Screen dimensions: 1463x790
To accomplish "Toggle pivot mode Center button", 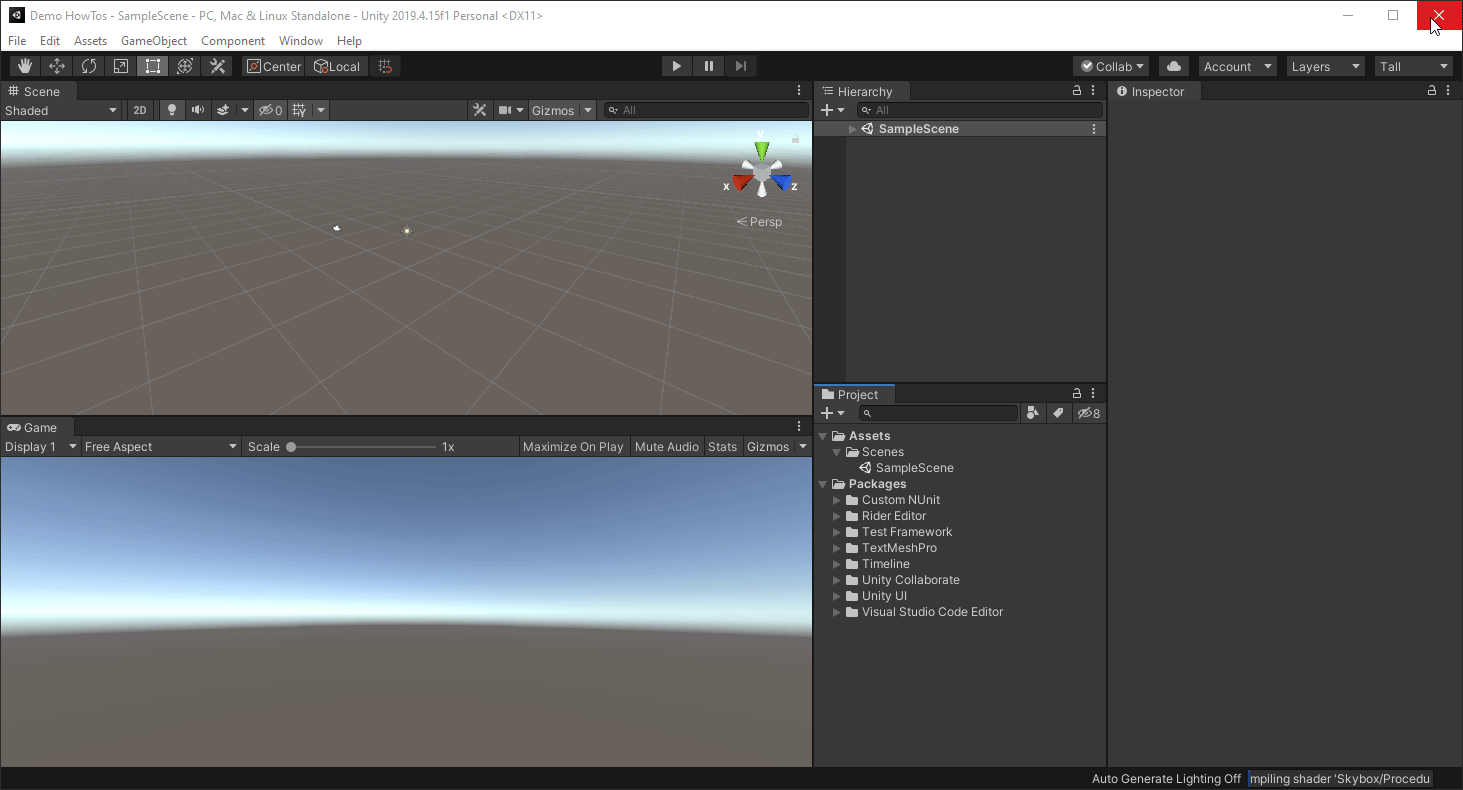I will coord(274,66).
